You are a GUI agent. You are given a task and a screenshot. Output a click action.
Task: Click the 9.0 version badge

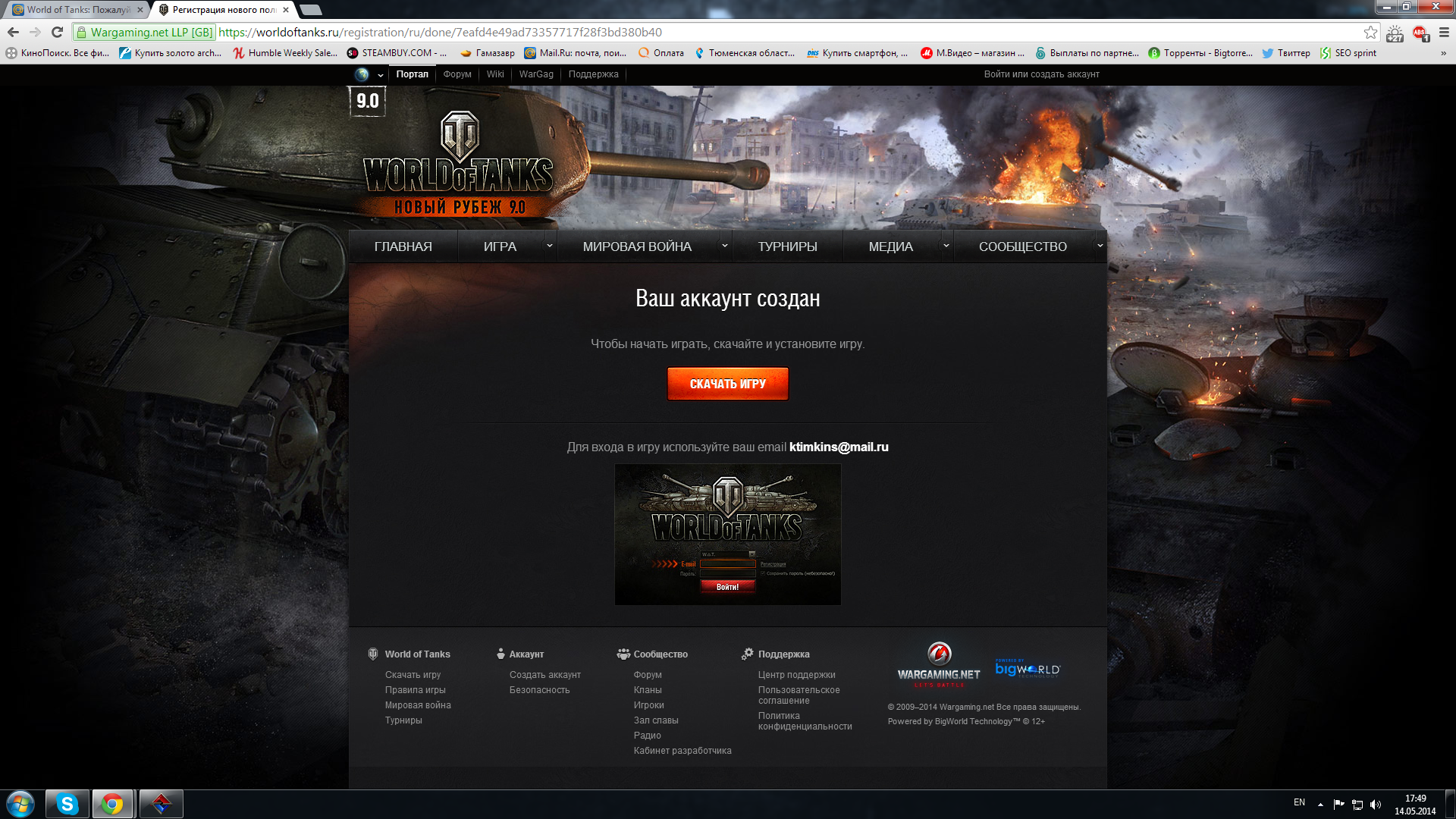pyautogui.click(x=367, y=101)
